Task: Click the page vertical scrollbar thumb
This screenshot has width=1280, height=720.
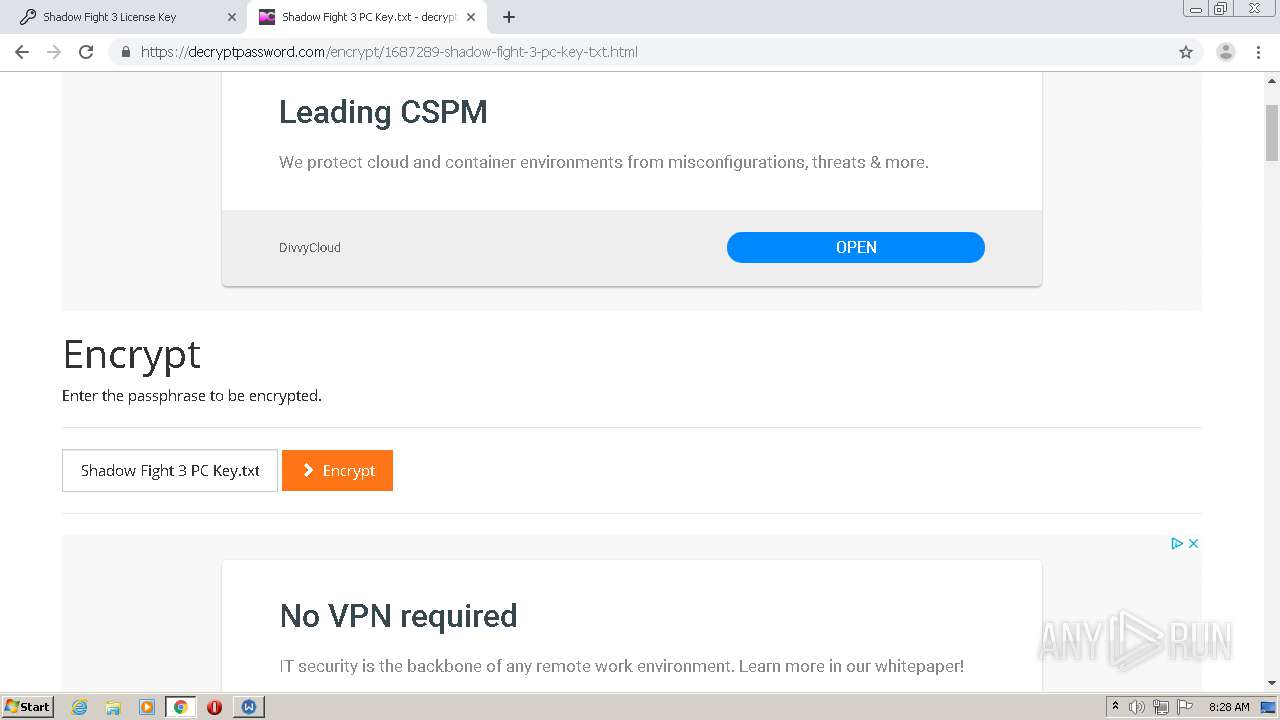Action: 1272,132
